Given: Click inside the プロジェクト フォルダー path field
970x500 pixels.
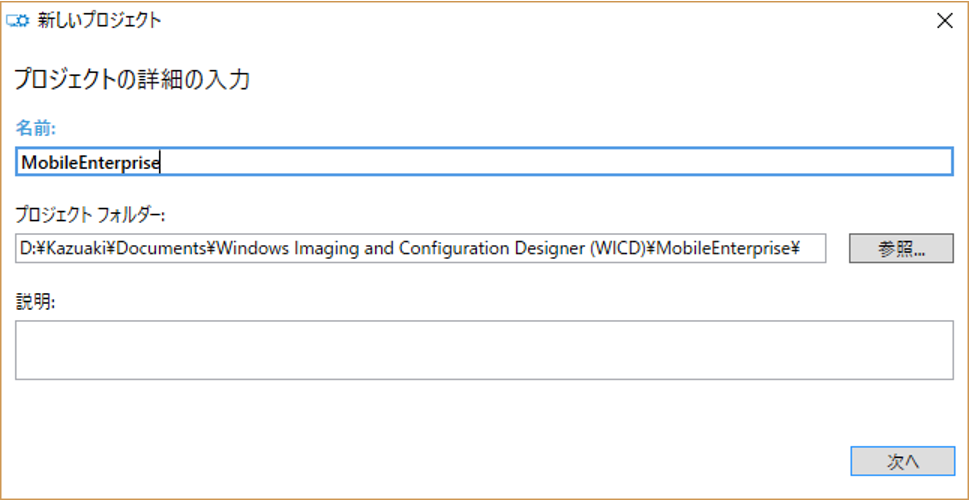Looking at the screenshot, I should 420,248.
